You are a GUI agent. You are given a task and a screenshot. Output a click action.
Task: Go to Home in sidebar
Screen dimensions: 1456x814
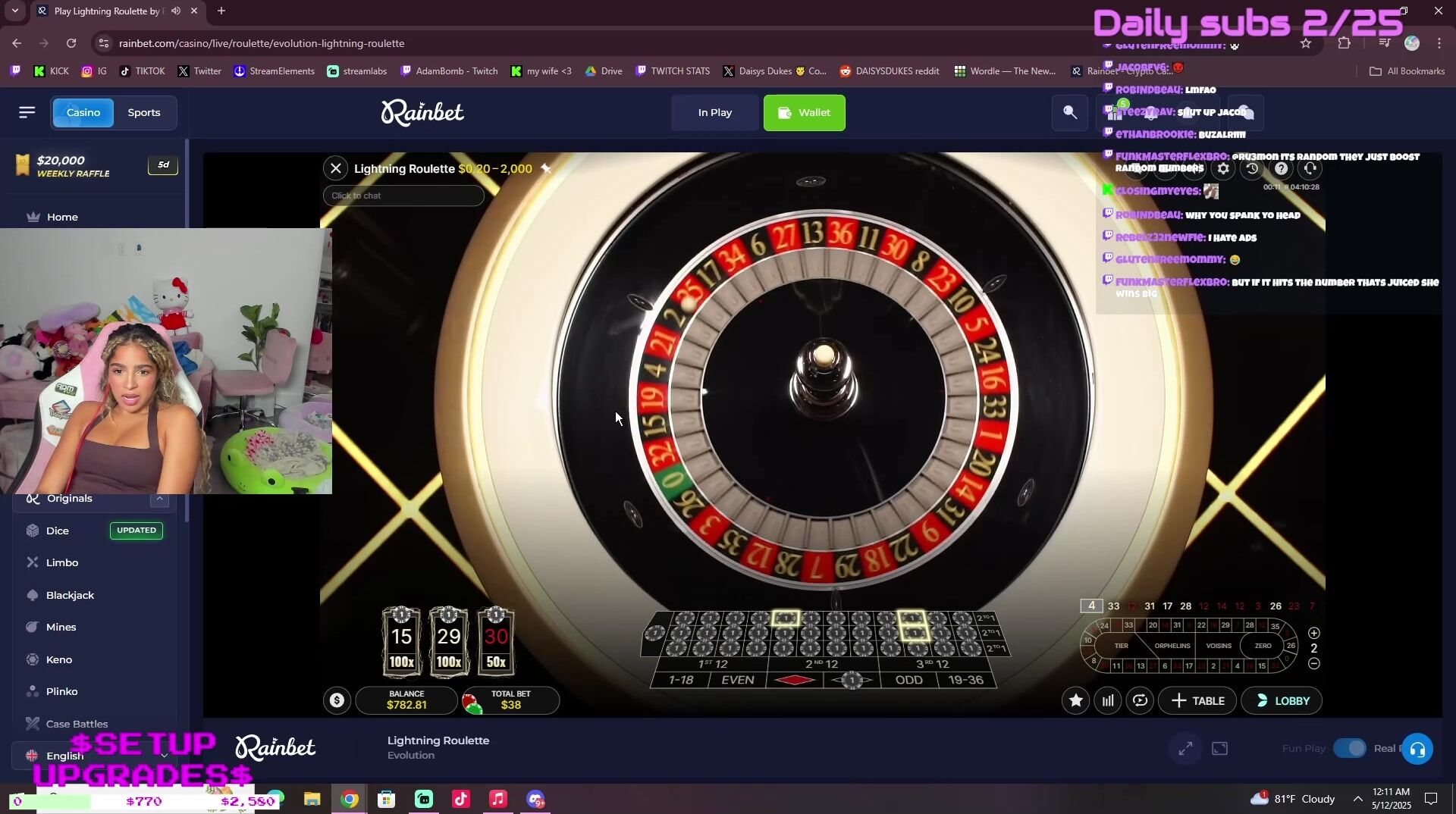point(62,217)
